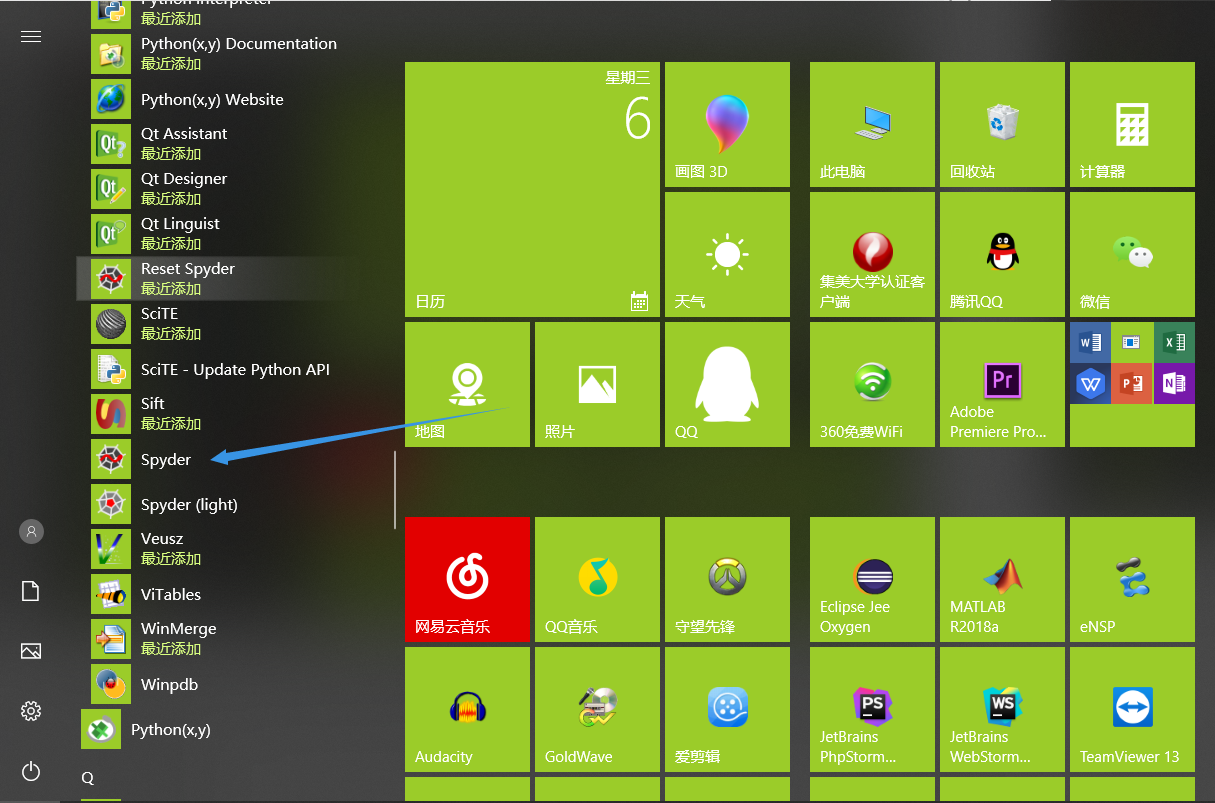The width and height of the screenshot is (1215, 803).
Task: Launch Spyder from the app list
Action: [233, 459]
